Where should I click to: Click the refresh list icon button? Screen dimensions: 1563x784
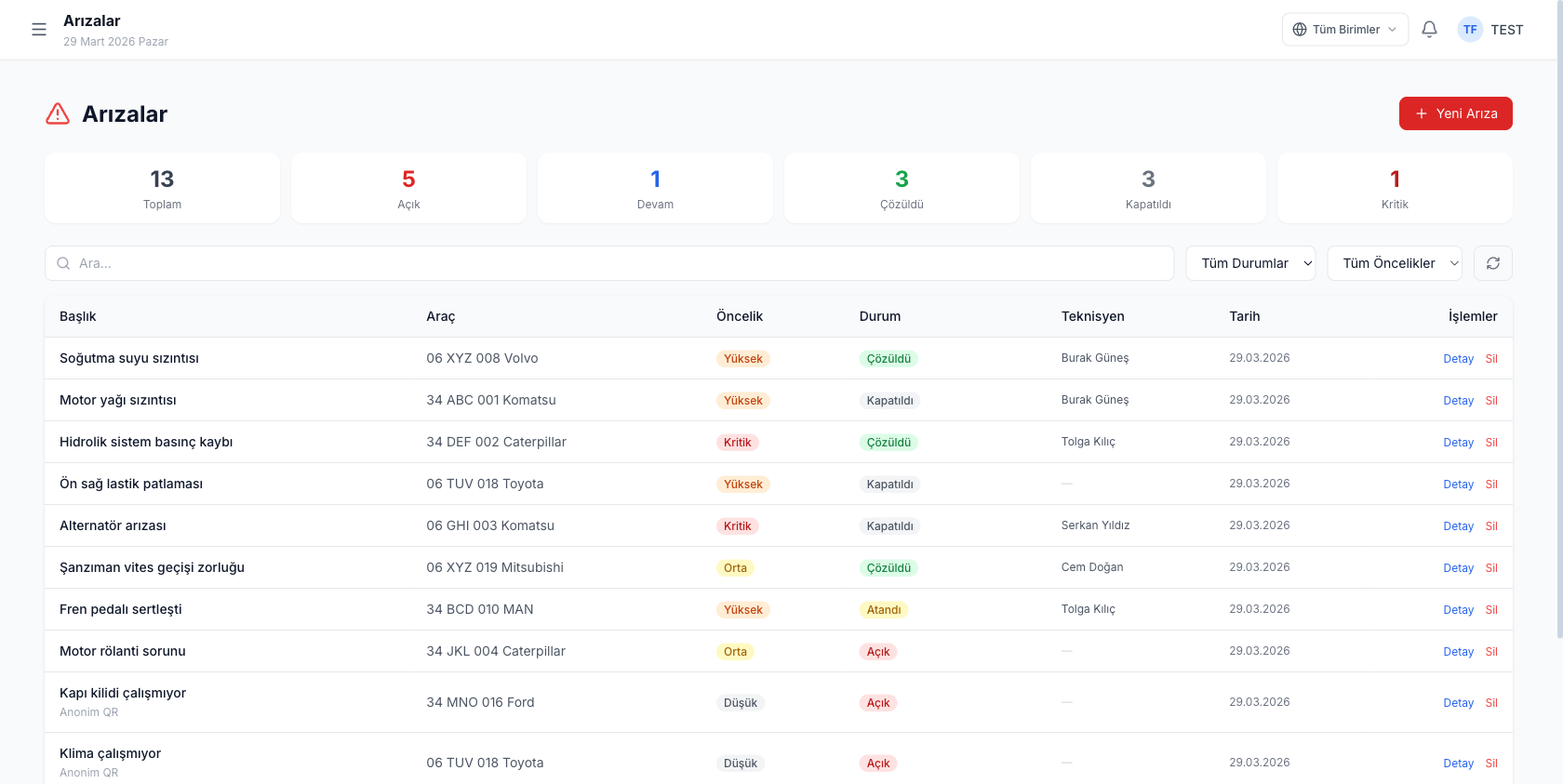1492,263
